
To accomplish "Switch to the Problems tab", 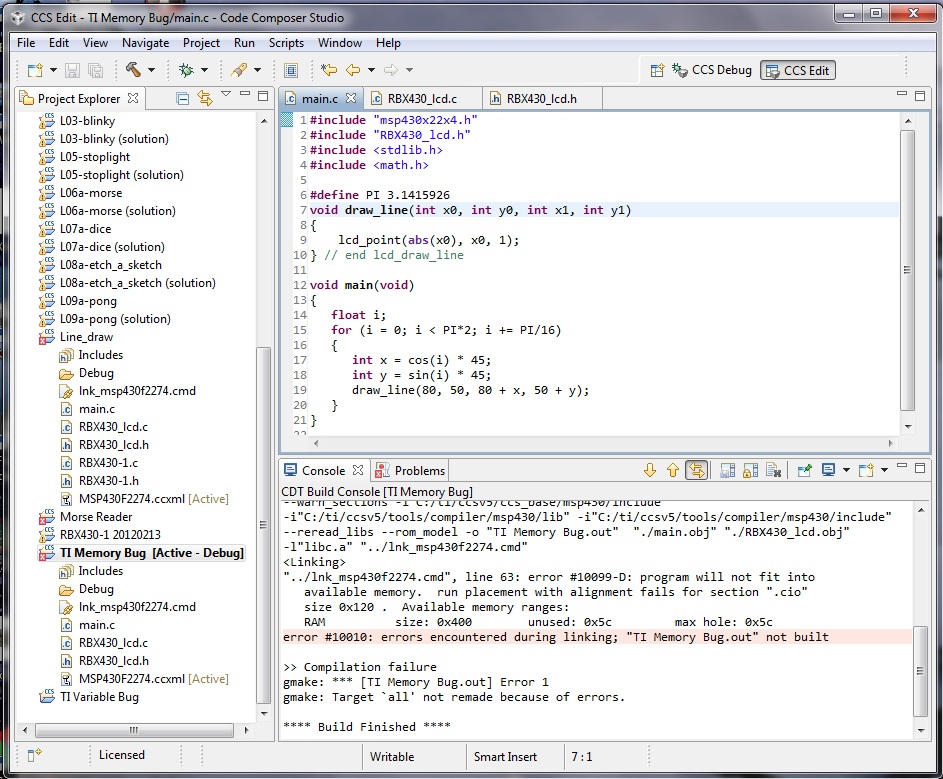I will pos(412,470).
